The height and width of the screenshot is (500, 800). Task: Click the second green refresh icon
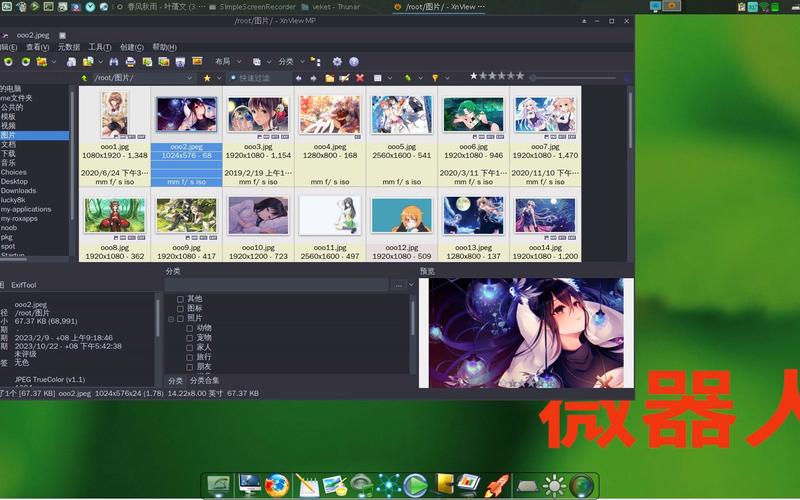tap(26, 62)
